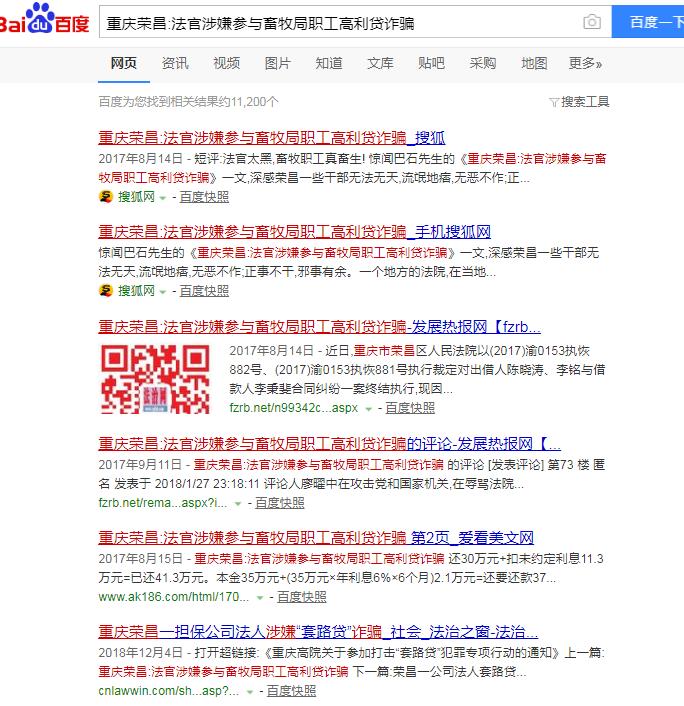Viewport: 684px width, 706px height.
Task: Click the filter icon beside 搜索工具
Action: tap(554, 102)
